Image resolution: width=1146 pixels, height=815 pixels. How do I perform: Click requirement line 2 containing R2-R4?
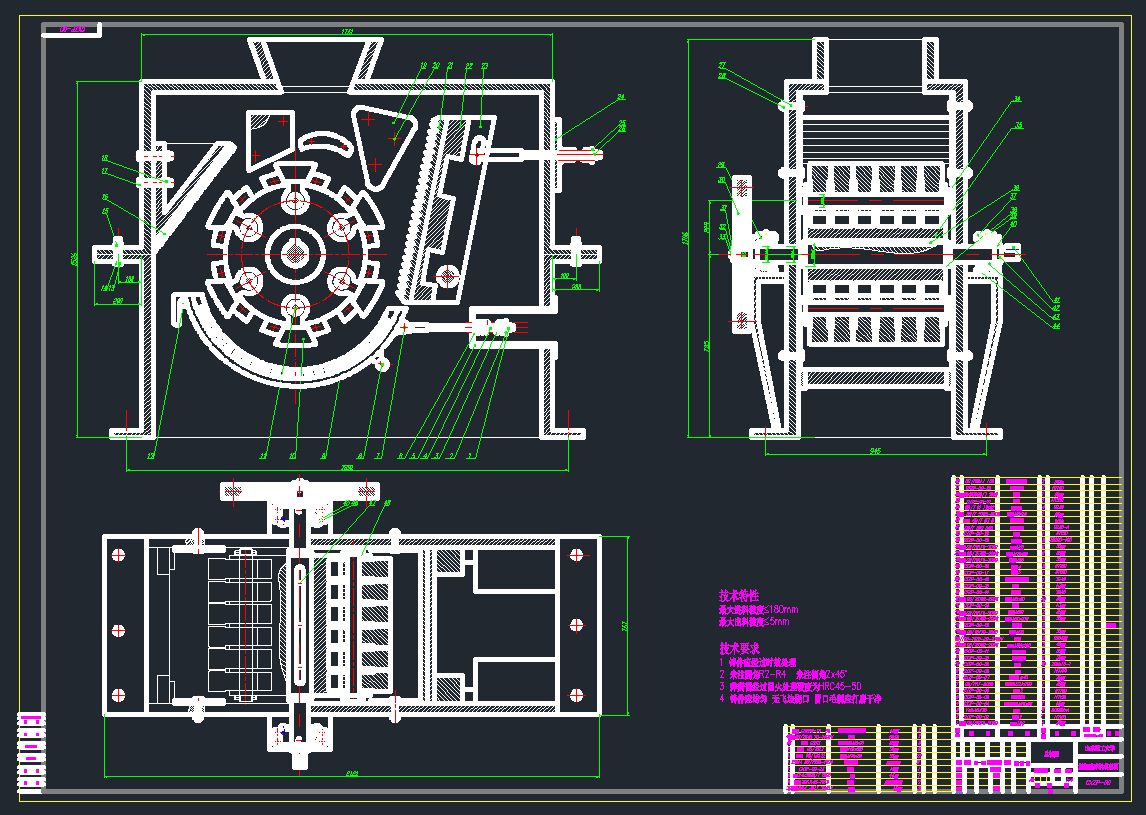(783, 675)
